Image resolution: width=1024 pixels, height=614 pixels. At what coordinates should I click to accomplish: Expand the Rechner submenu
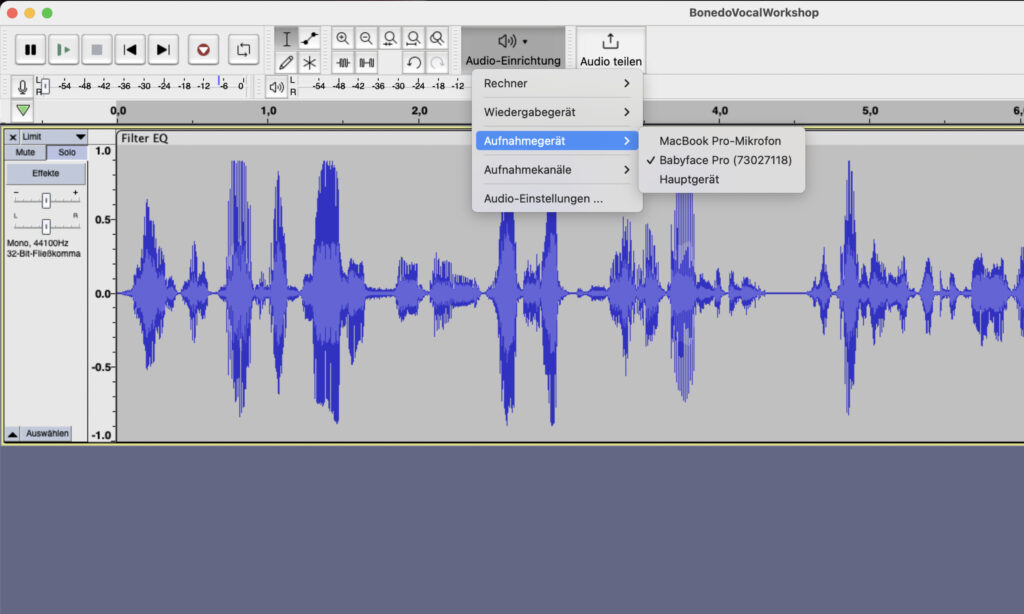coord(557,84)
